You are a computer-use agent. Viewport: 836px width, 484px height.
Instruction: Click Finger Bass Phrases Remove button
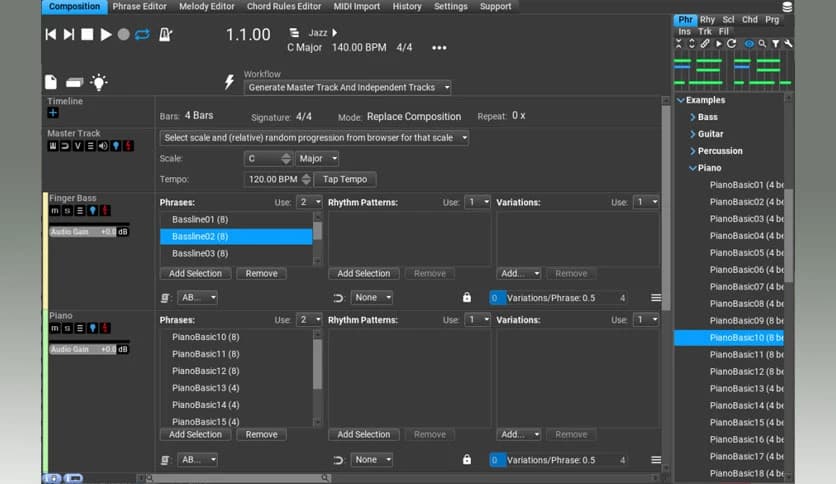[x=261, y=273]
